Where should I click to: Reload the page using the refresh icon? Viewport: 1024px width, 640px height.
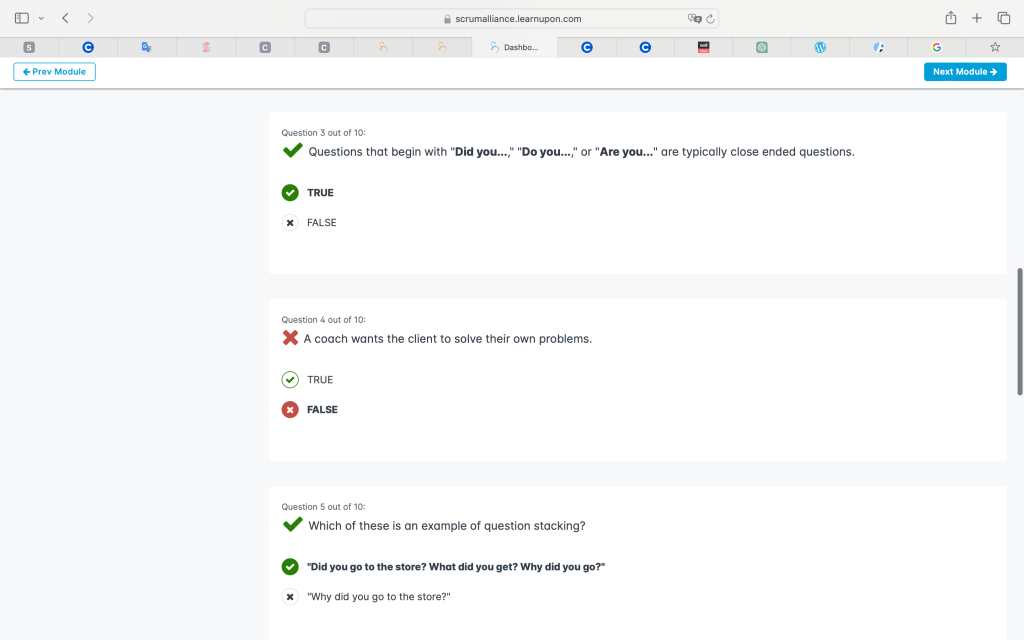710,18
